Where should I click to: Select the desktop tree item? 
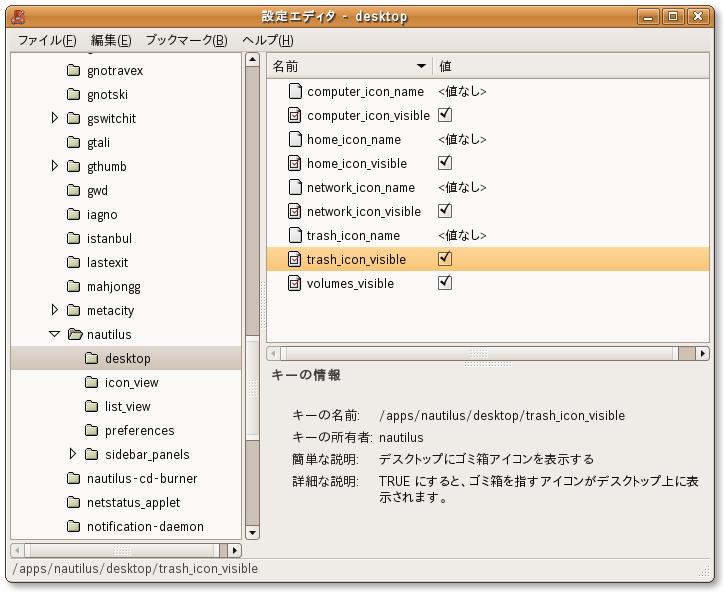[126, 358]
